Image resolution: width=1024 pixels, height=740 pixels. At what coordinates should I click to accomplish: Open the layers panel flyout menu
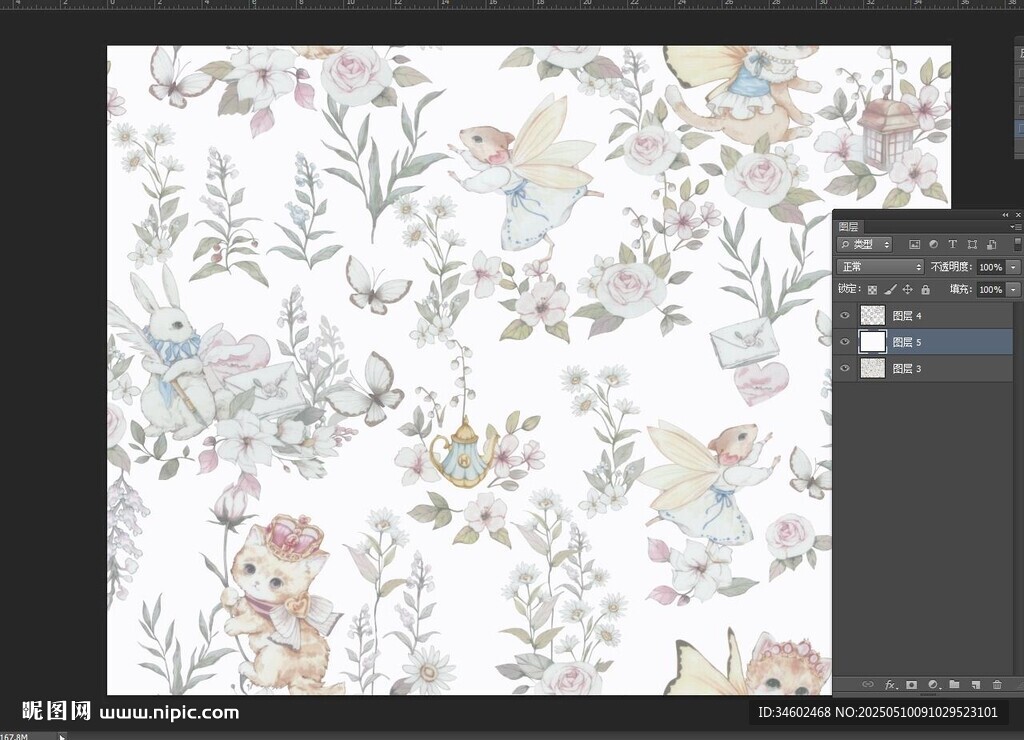(x=1017, y=227)
